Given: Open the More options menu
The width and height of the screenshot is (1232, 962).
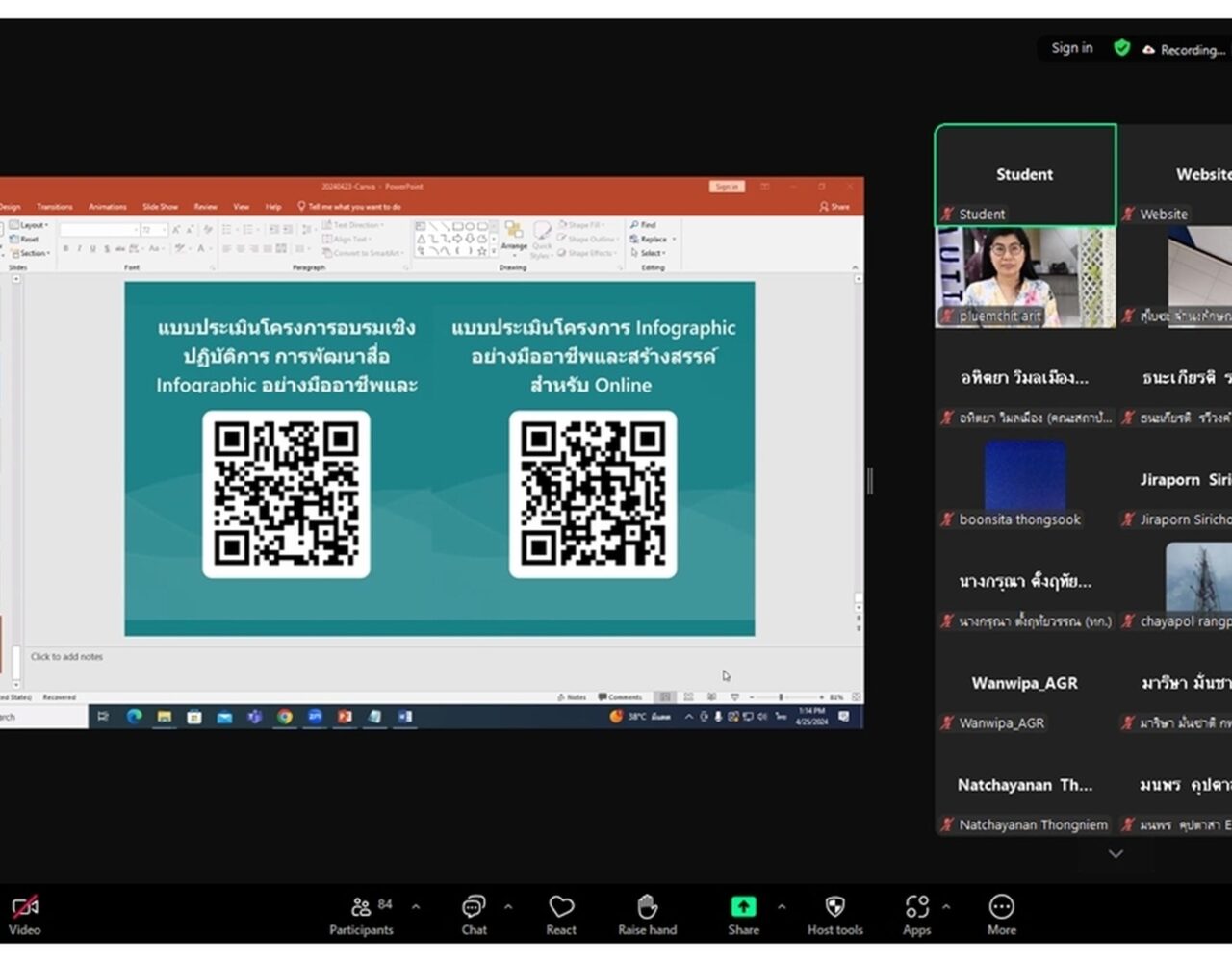Looking at the screenshot, I should (1001, 916).
